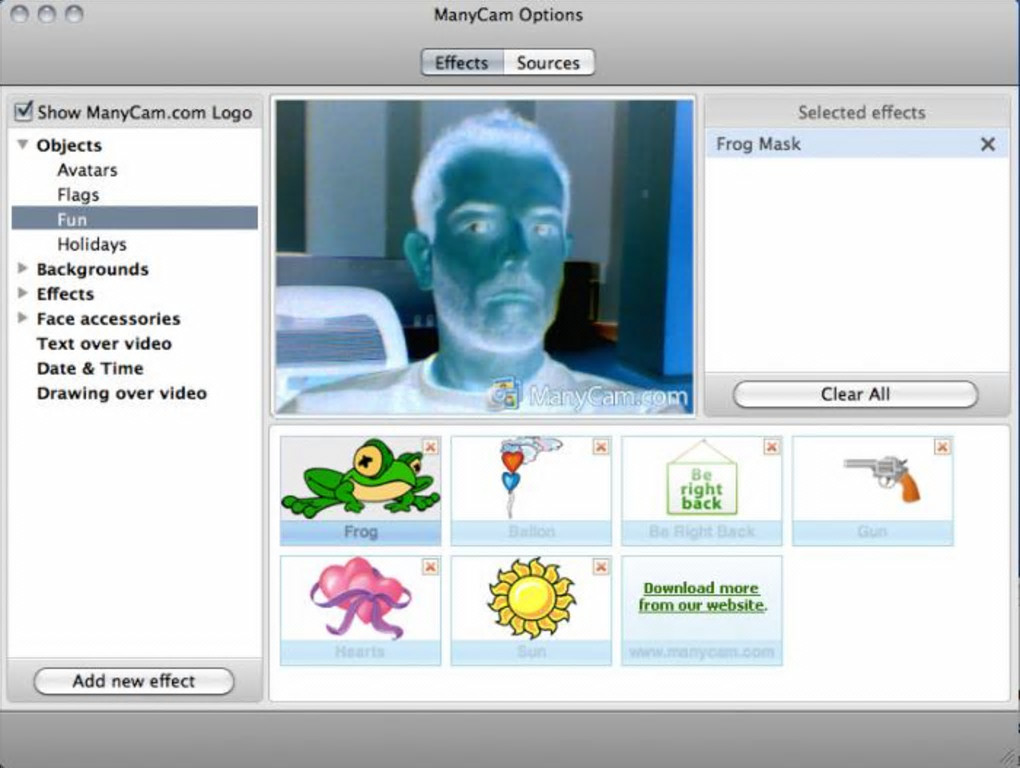Click the Face accessories category label
1020x768 pixels.
coord(108,319)
